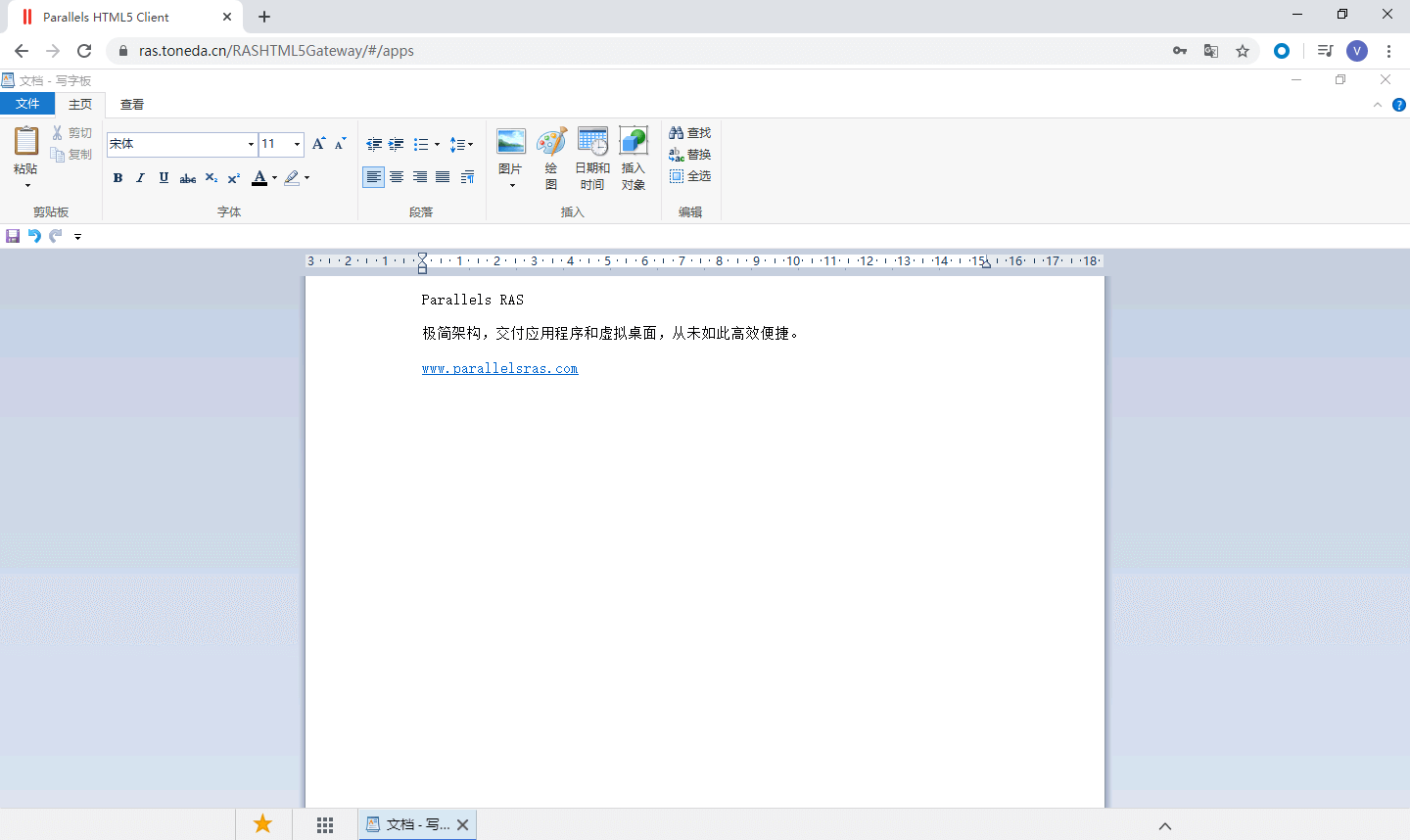Insert a Paint drawing (绘图)
The width and height of the screenshot is (1410, 840).
click(551, 159)
